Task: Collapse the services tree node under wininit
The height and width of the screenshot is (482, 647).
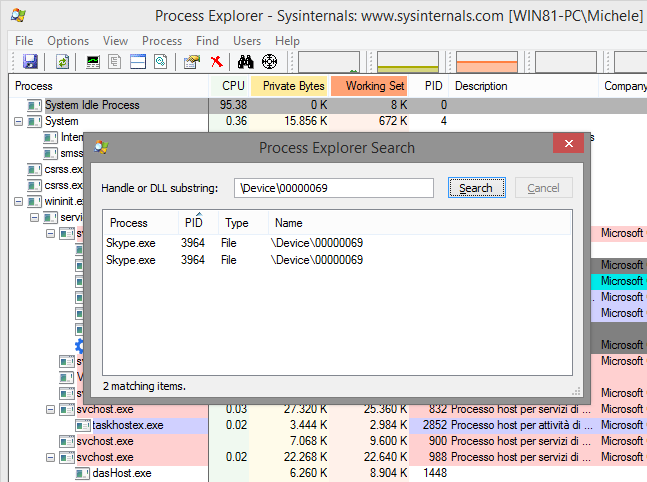Action: point(34,217)
